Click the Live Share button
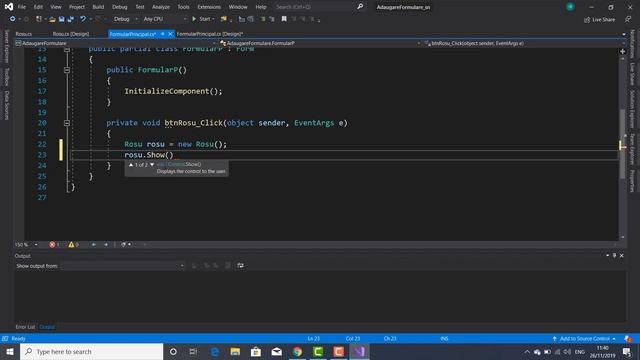Screen dimensions: 640x360 599,19
